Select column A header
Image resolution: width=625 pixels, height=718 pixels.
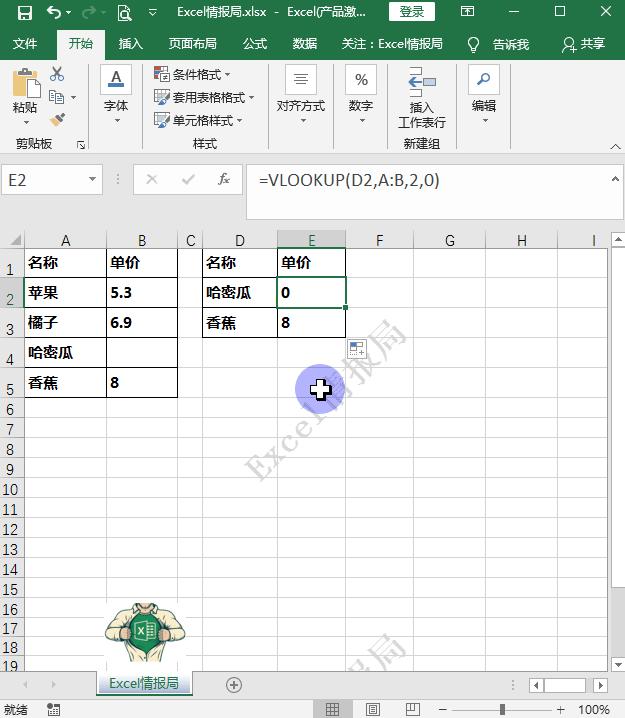pos(65,240)
